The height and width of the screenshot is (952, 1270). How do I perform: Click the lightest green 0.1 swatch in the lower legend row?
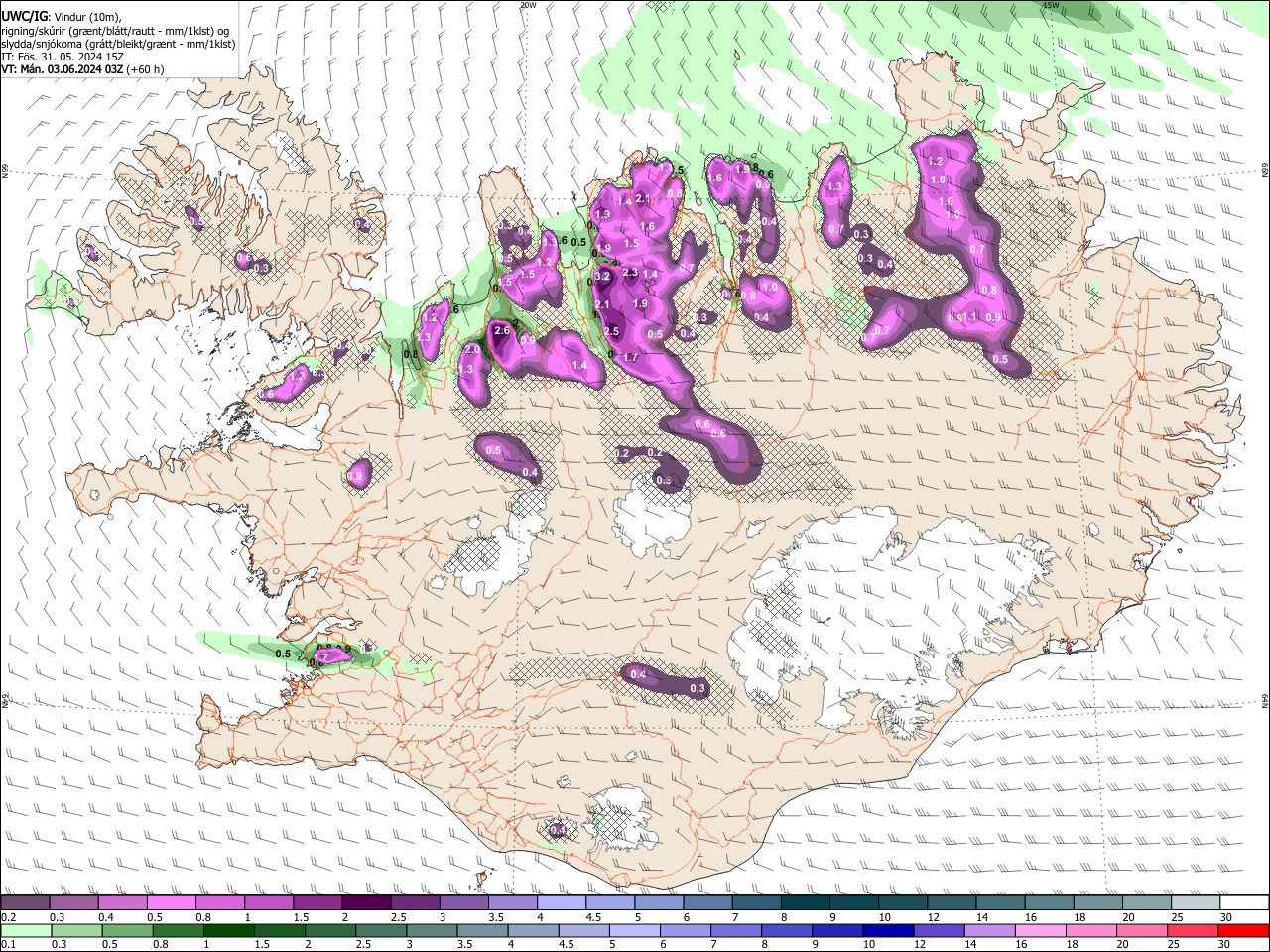pyautogui.click(x=25, y=930)
